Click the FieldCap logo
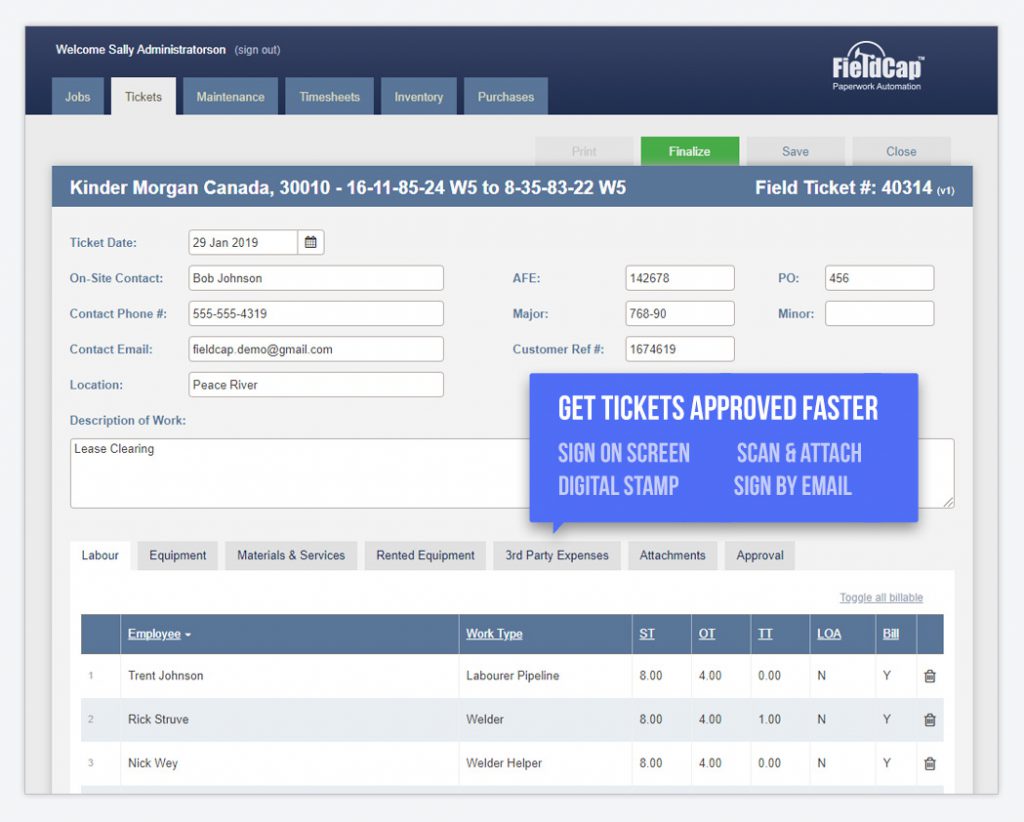The height and width of the screenshot is (822, 1024). pyautogui.click(x=877, y=70)
